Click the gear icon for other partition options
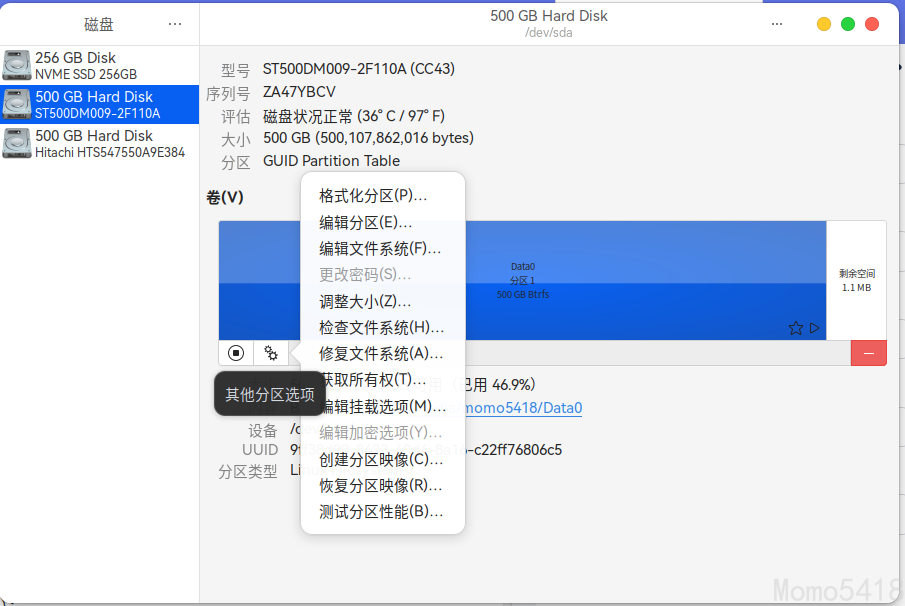Image resolution: width=905 pixels, height=606 pixels. pos(271,353)
